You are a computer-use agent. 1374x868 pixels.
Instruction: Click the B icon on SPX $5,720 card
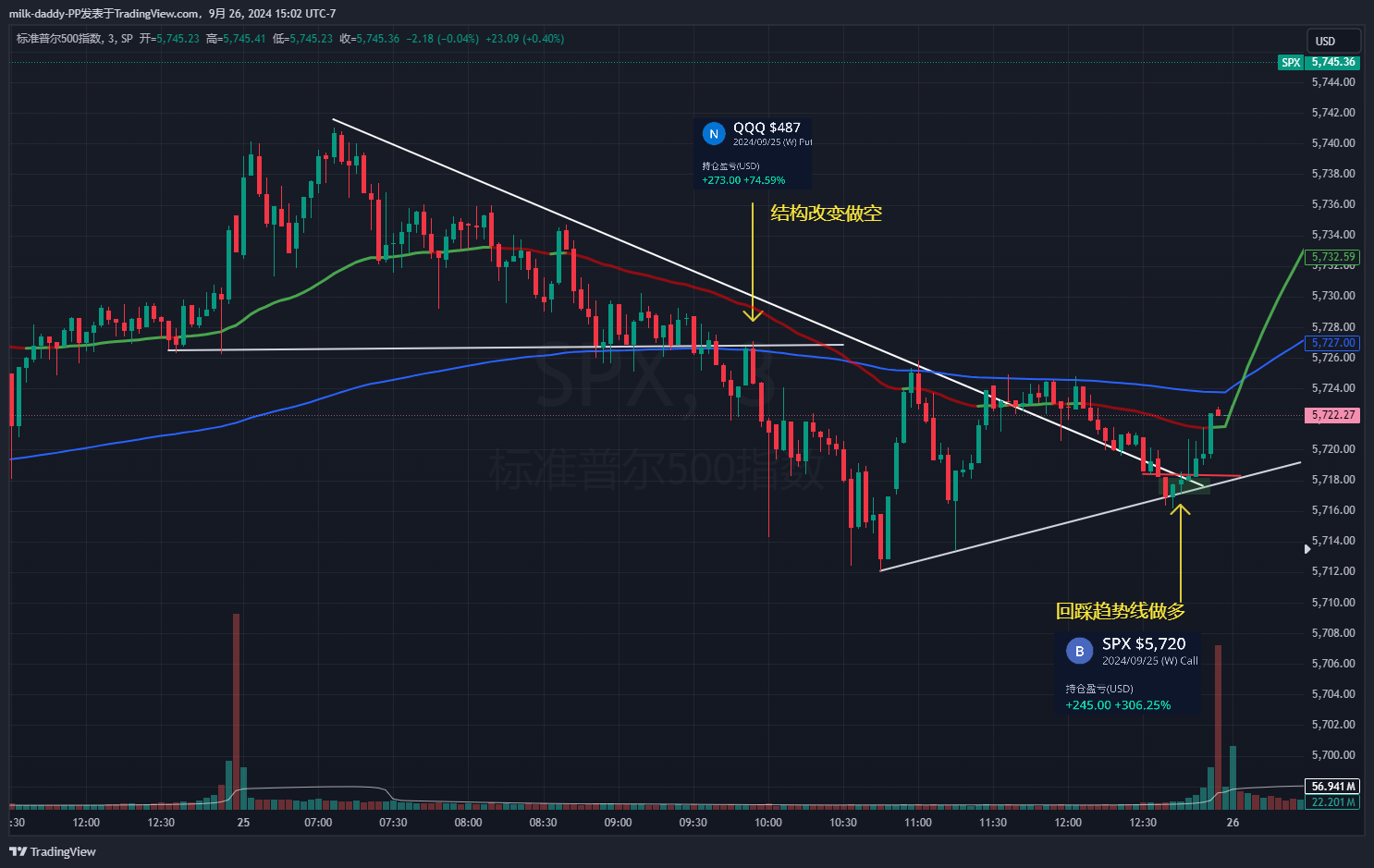1079,651
